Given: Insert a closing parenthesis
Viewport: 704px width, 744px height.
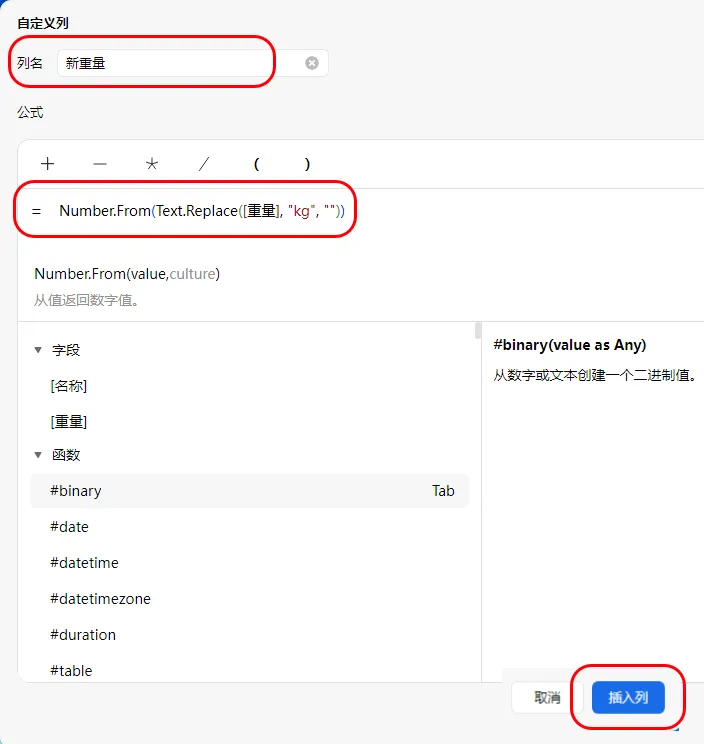Looking at the screenshot, I should [x=307, y=164].
